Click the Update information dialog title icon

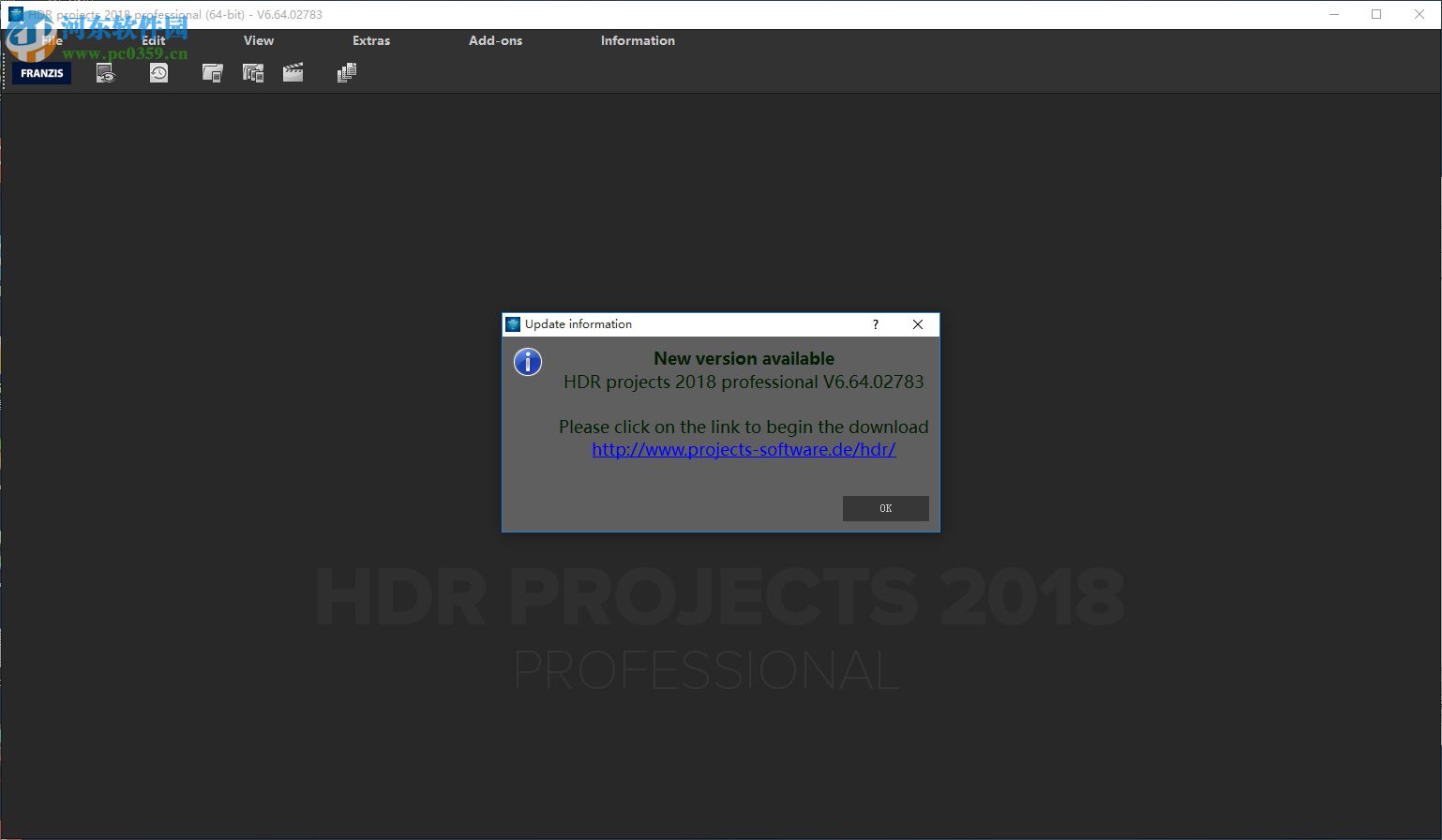click(513, 323)
